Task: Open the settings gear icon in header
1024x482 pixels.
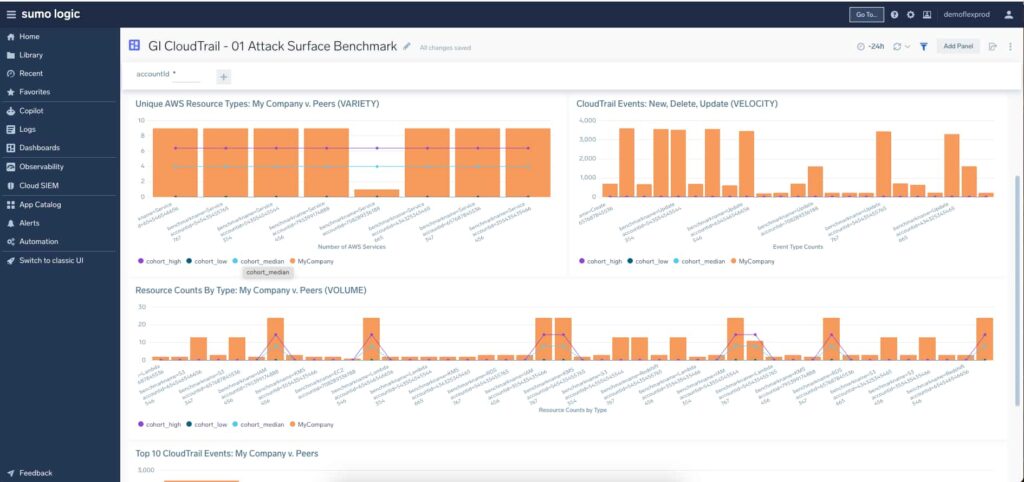Action: (x=910, y=14)
